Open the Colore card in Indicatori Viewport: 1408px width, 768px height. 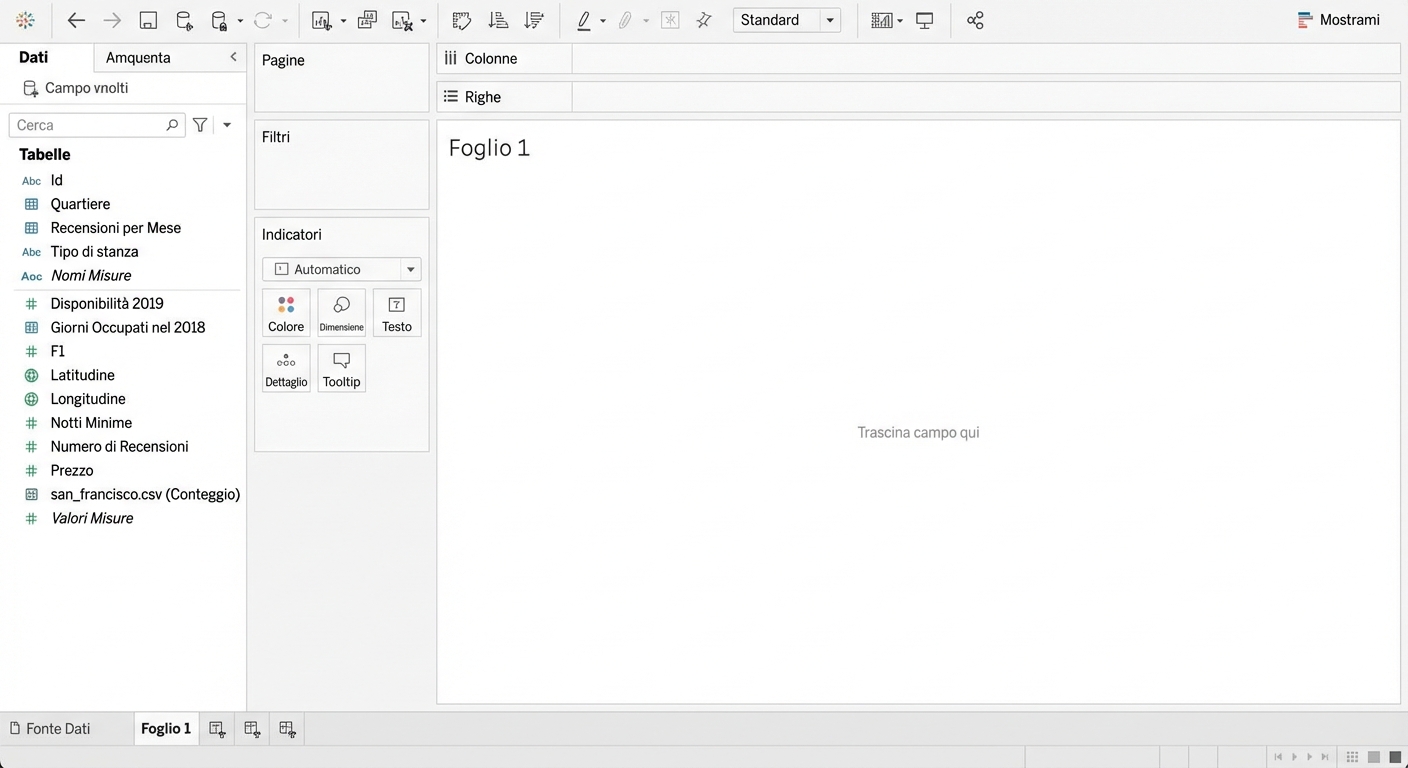click(x=286, y=313)
